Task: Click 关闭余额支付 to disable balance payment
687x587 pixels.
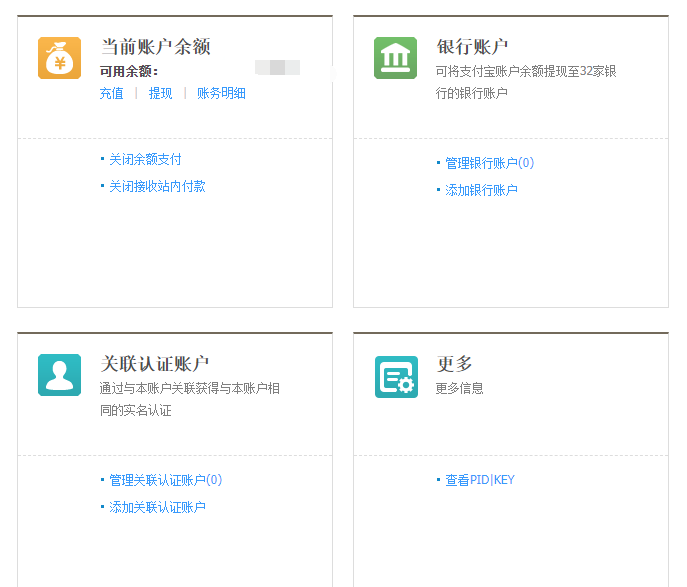Action: pyautogui.click(x=145, y=159)
